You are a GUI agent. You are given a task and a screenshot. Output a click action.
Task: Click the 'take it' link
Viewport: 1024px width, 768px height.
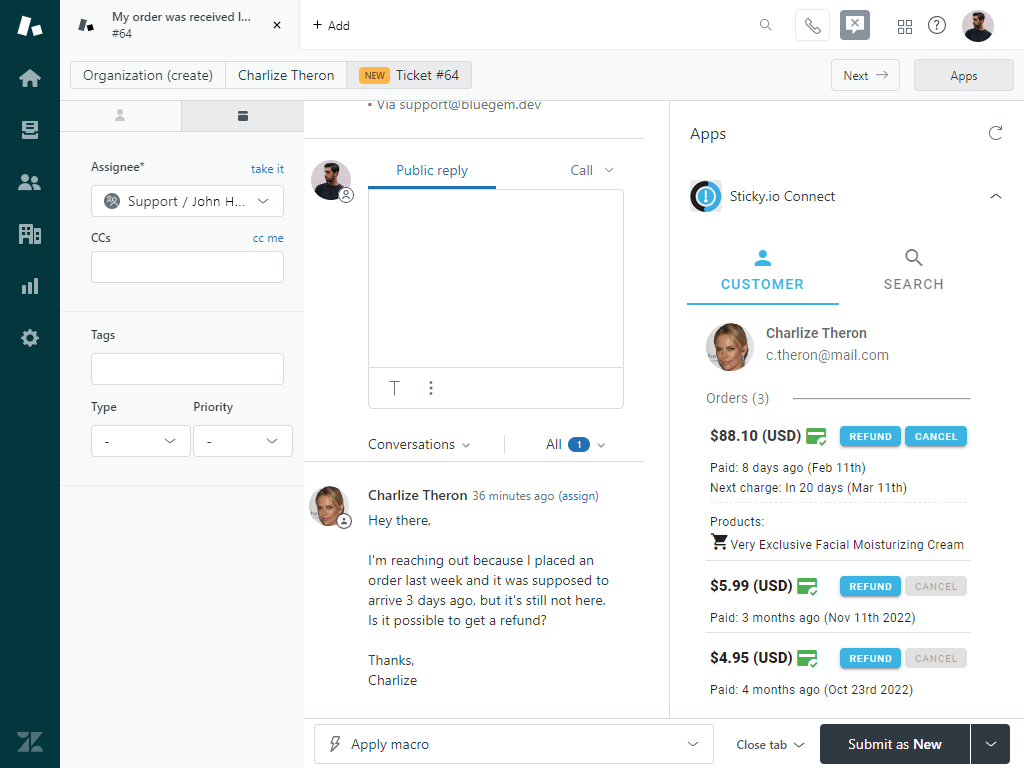click(x=267, y=169)
